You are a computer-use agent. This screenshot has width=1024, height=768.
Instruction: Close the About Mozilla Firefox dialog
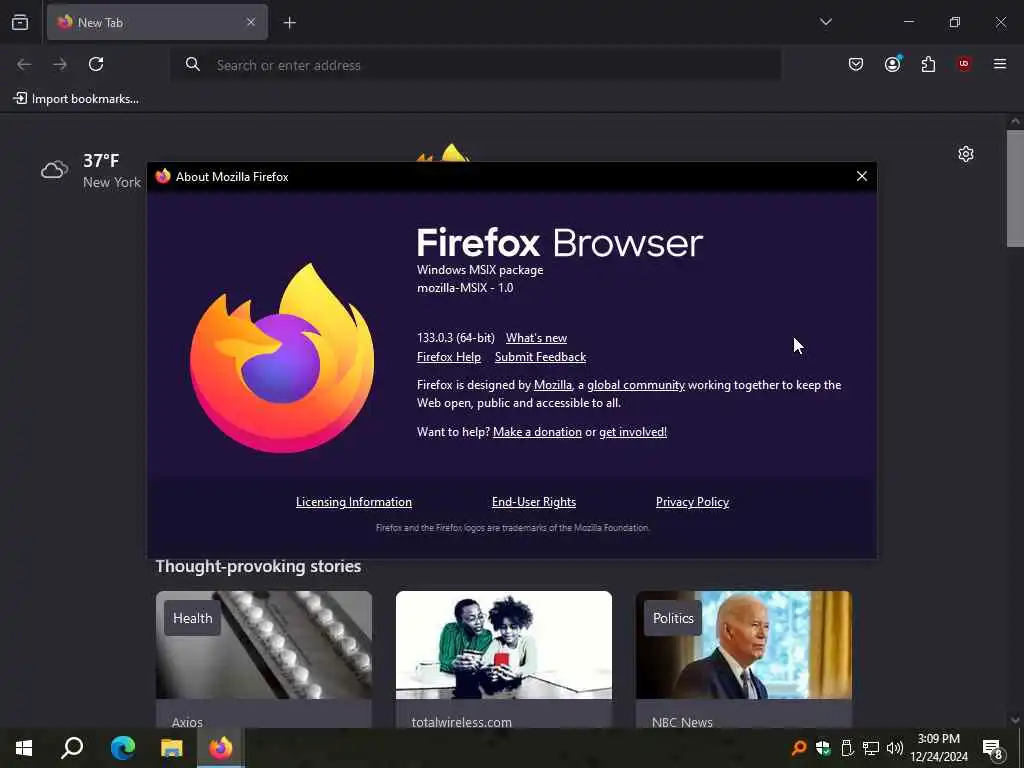[x=862, y=176]
